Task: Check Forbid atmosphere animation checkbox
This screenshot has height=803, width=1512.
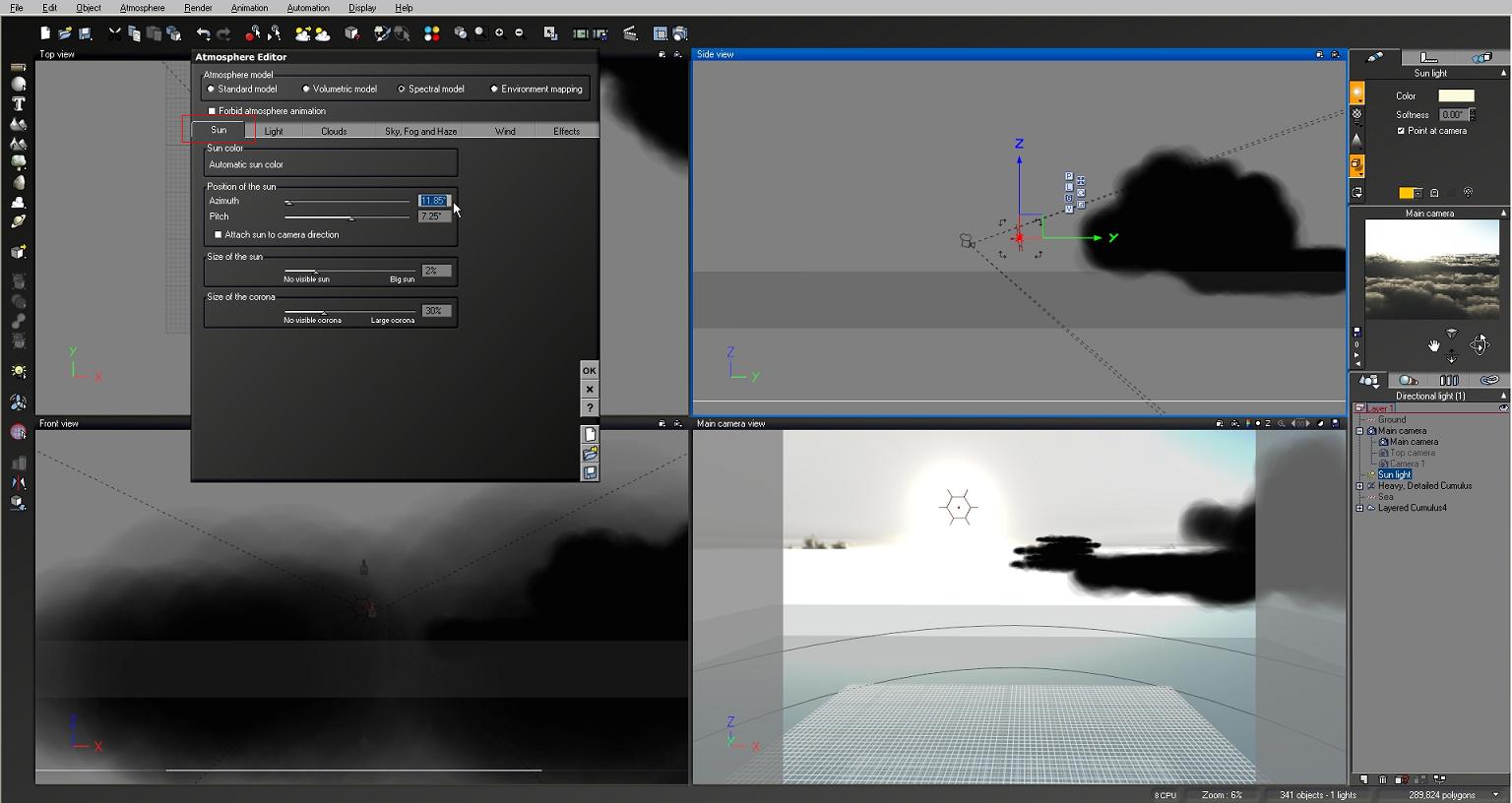Action: 212,111
